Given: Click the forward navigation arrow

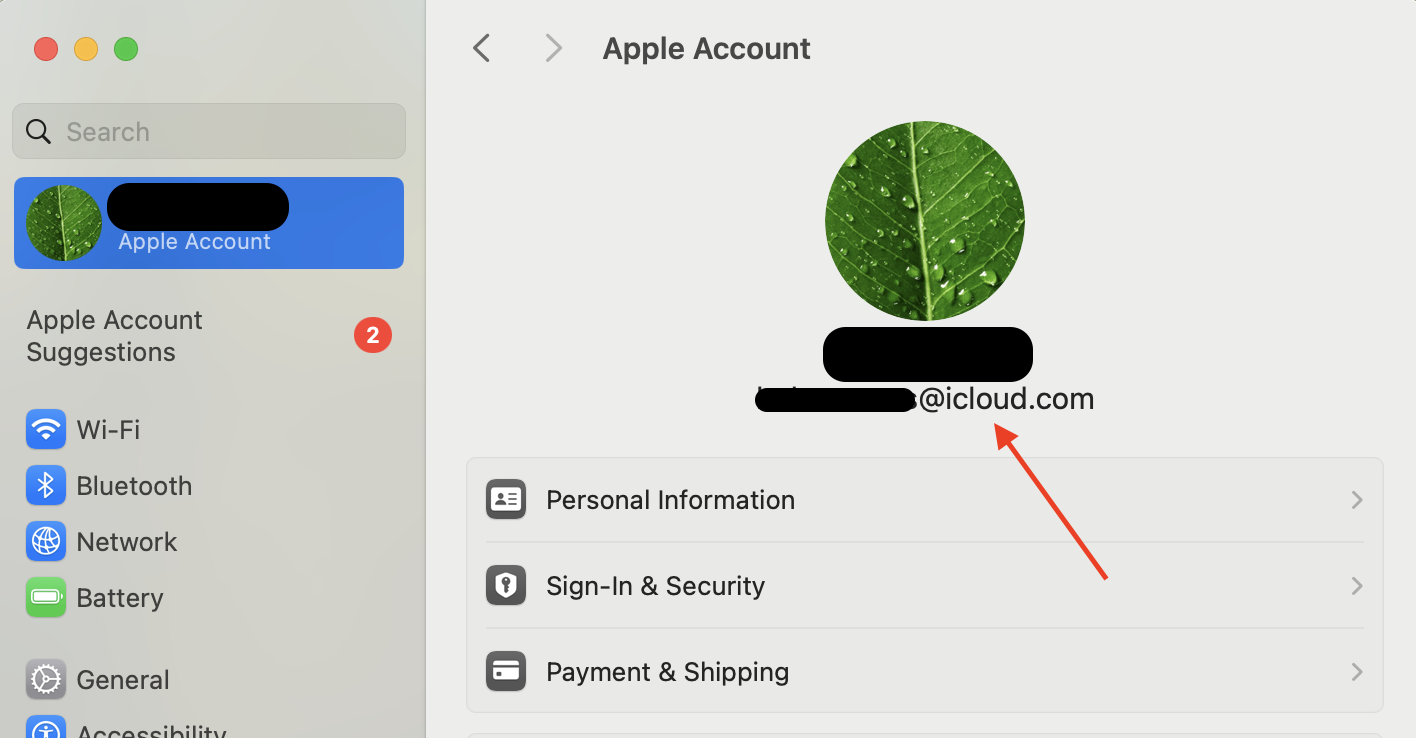Looking at the screenshot, I should 553,47.
